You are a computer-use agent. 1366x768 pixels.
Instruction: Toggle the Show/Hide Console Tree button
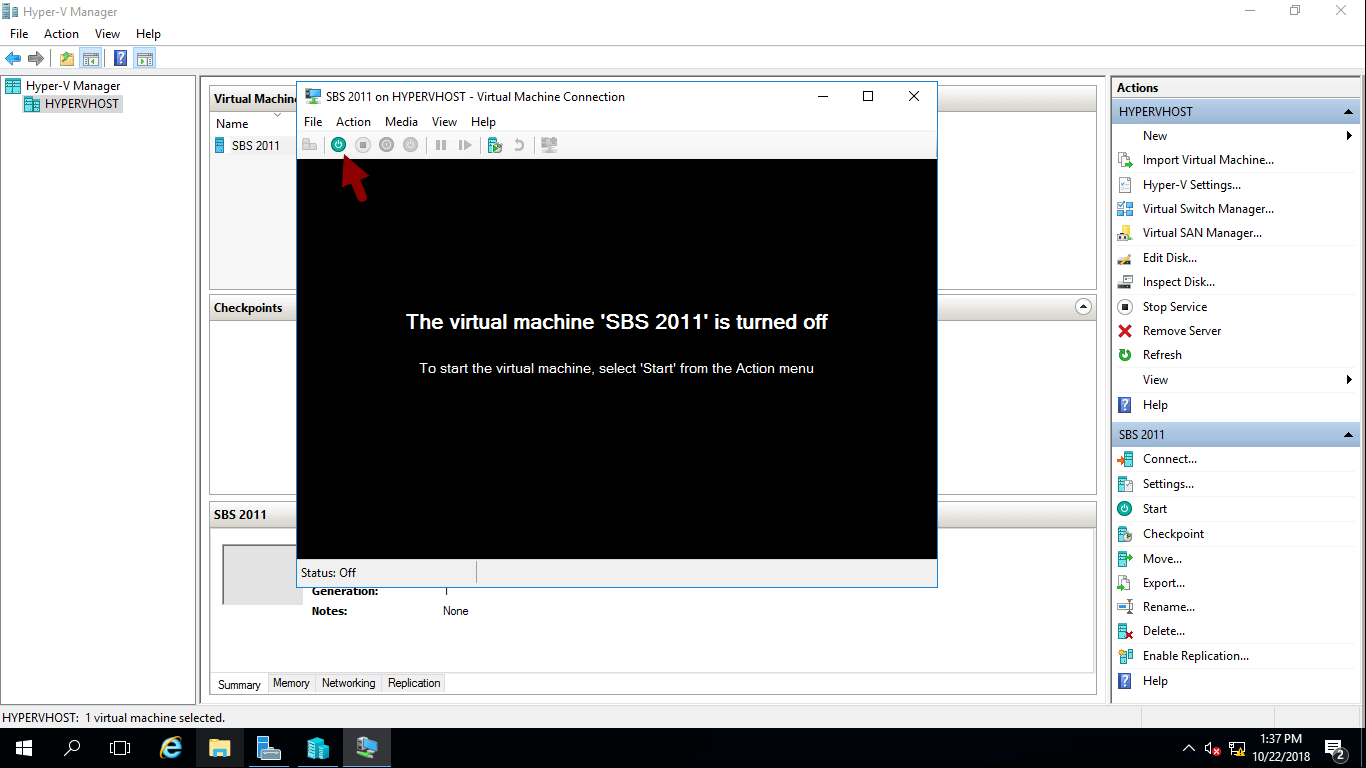pos(90,58)
